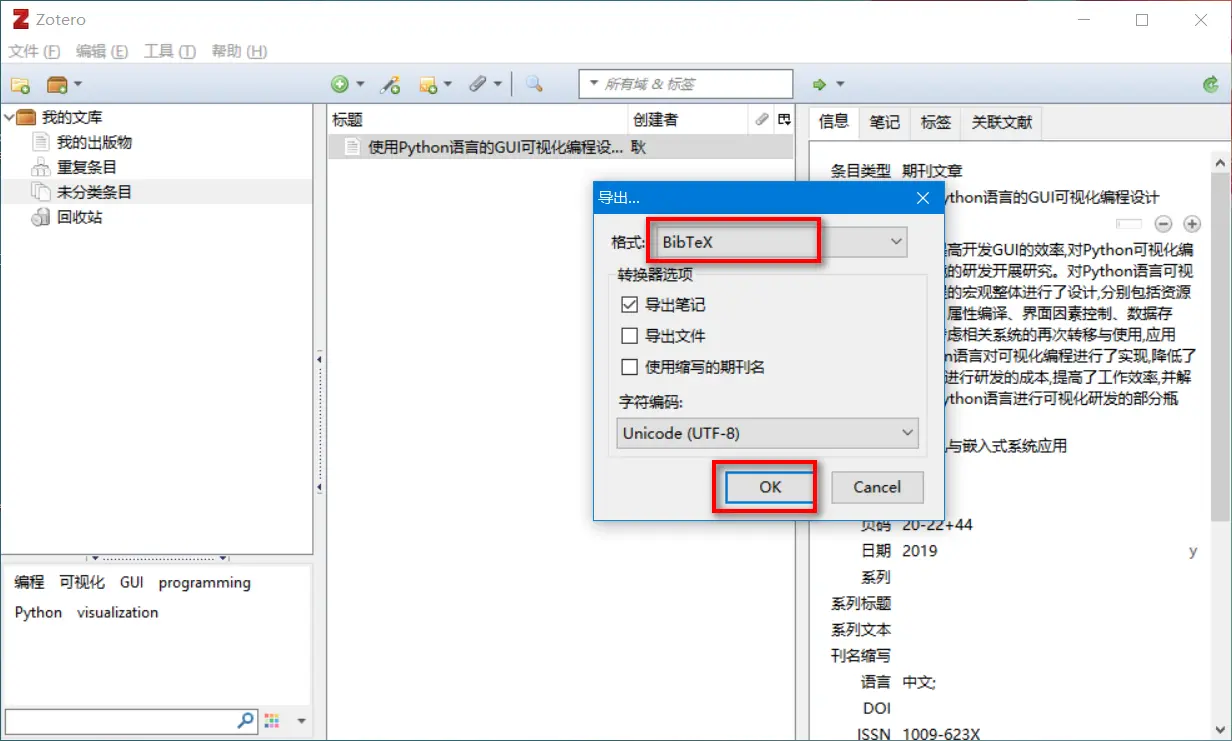Image resolution: width=1232 pixels, height=741 pixels.
Task: Click OK in the export dialog
Action: 769,487
